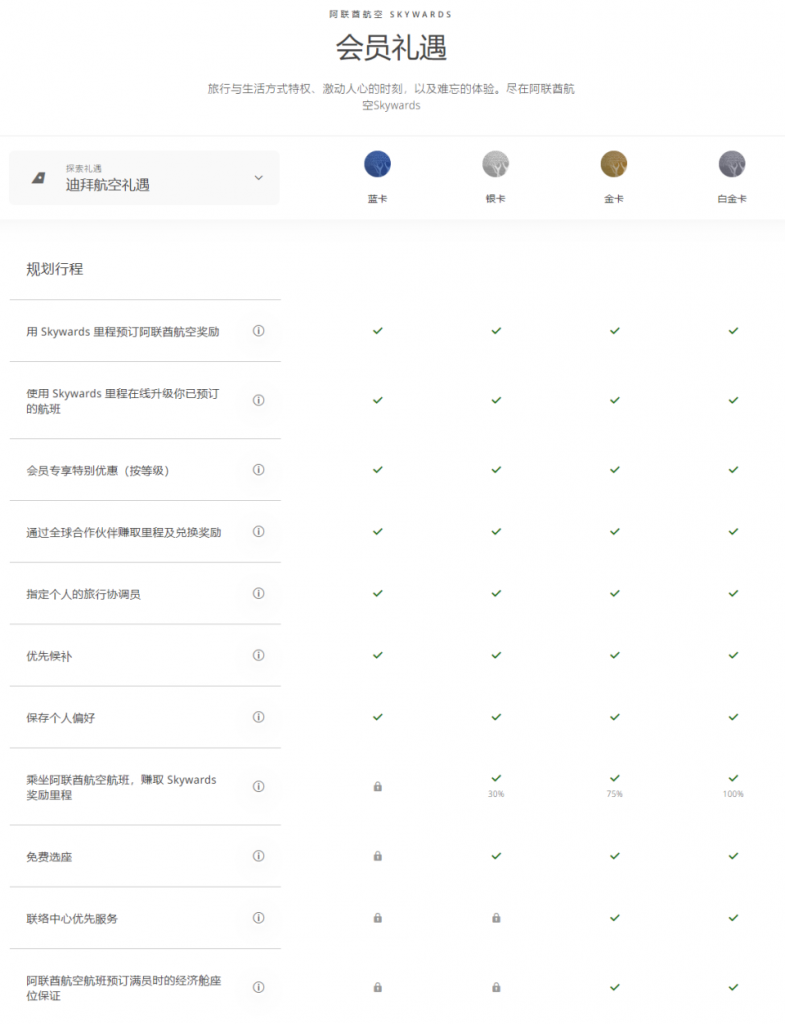Open info icon for 保存个人偏好
Screen dimensions: 785x1024
[x=259, y=717]
